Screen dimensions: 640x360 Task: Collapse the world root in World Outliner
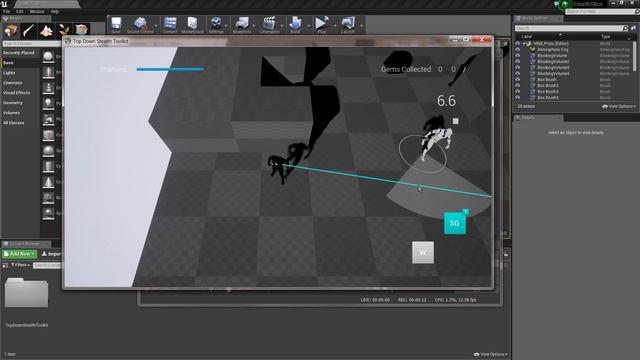524,44
